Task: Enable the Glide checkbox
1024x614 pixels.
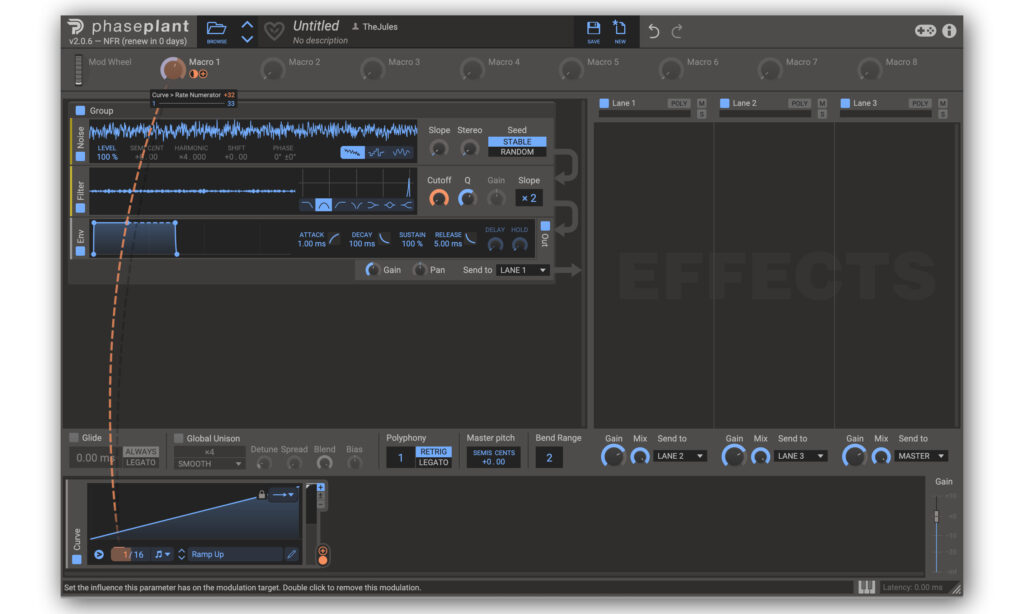Action: click(x=74, y=438)
